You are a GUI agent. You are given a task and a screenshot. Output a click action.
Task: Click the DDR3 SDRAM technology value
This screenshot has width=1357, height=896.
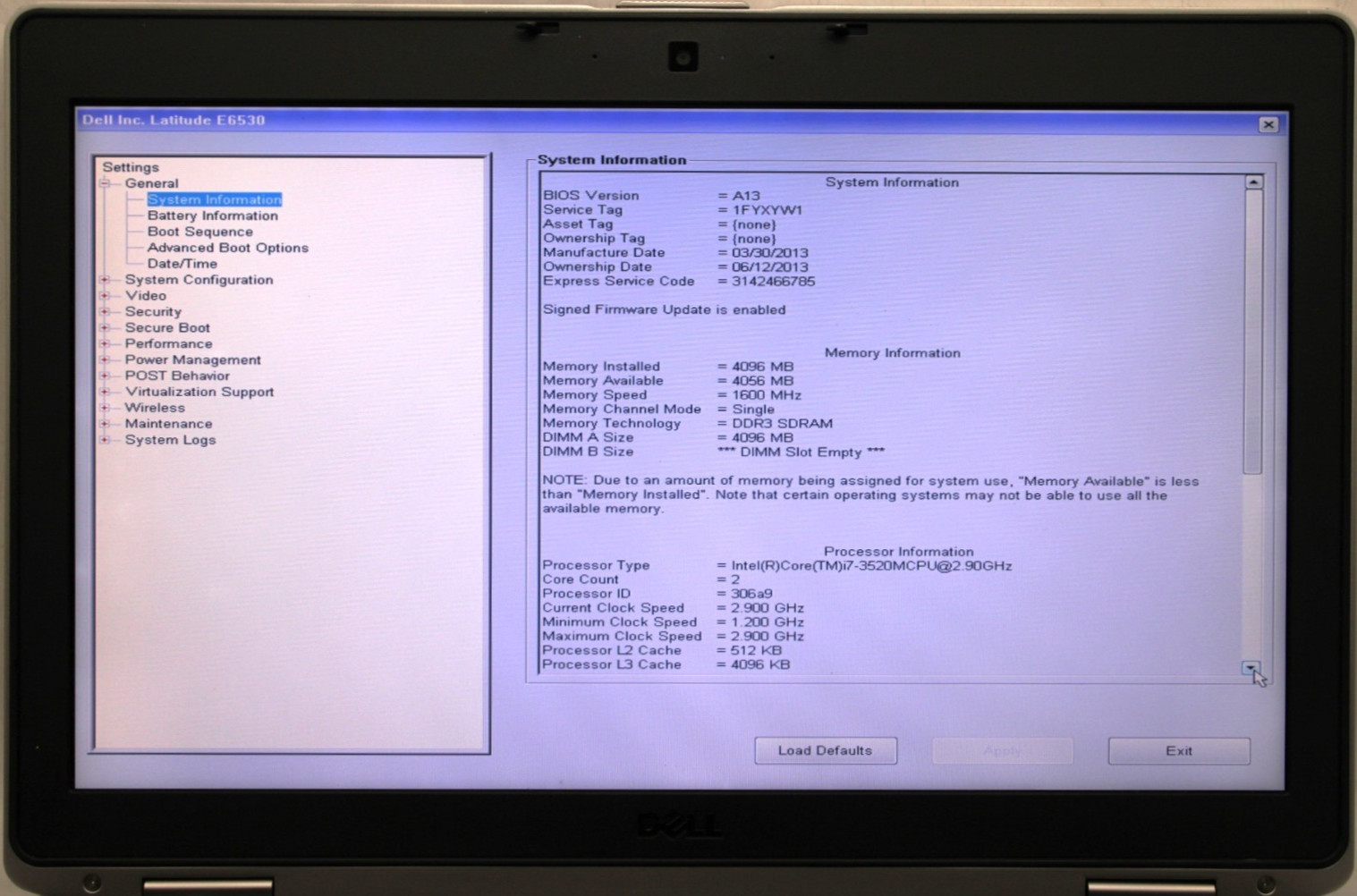click(783, 424)
